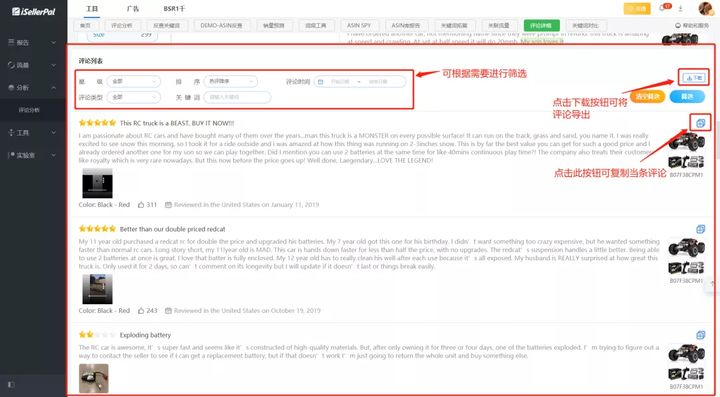Click product image beside 'Better than' review
The image size is (720, 397).
click(x=686, y=257)
